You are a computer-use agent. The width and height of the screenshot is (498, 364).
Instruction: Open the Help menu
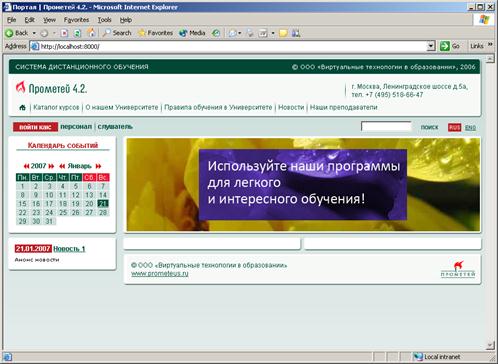coord(126,20)
